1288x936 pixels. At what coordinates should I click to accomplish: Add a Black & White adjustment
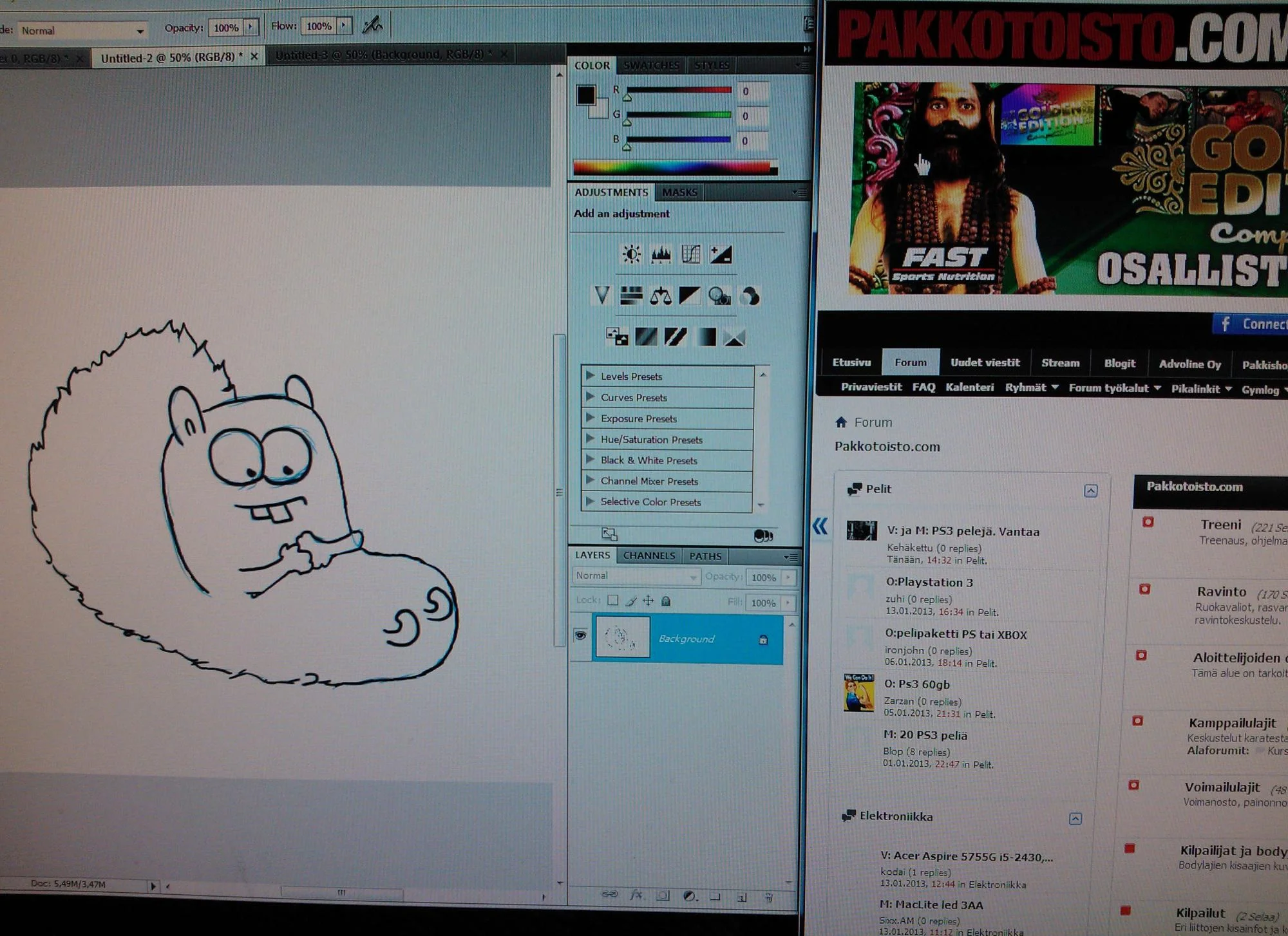689,296
